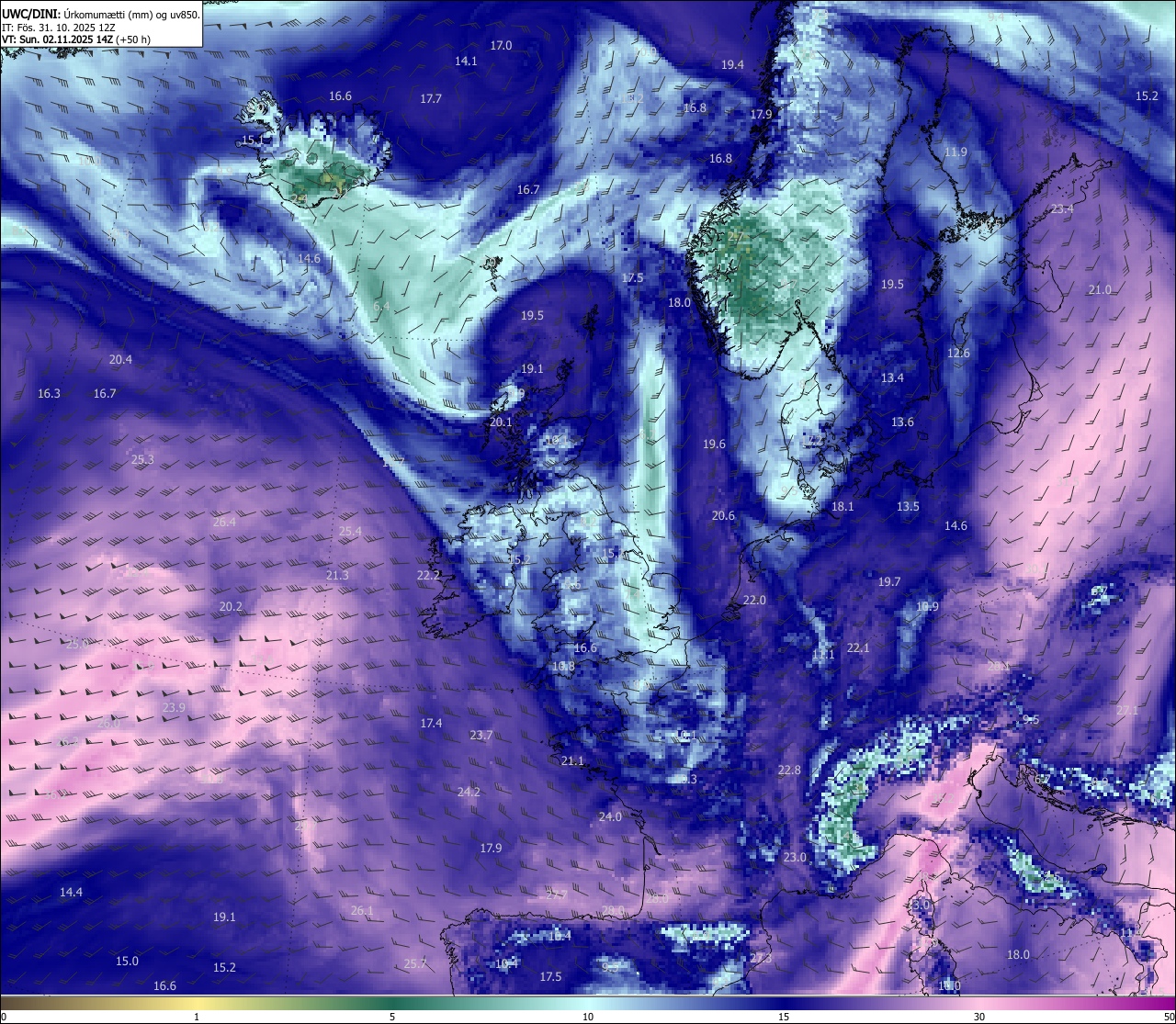The width and height of the screenshot is (1176, 1024).
Task: Click the 20.2 value label
Action: [231, 606]
